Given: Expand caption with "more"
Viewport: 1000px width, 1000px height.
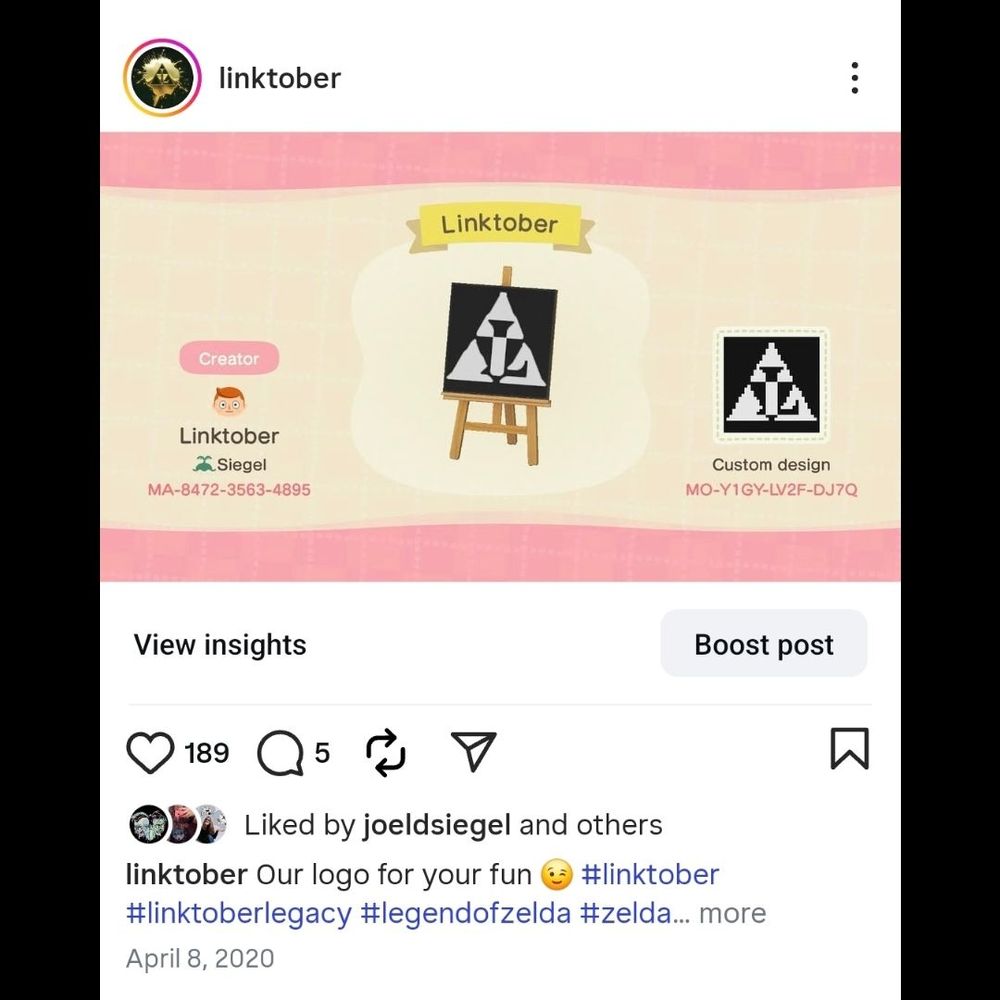Looking at the screenshot, I should click(x=732, y=913).
